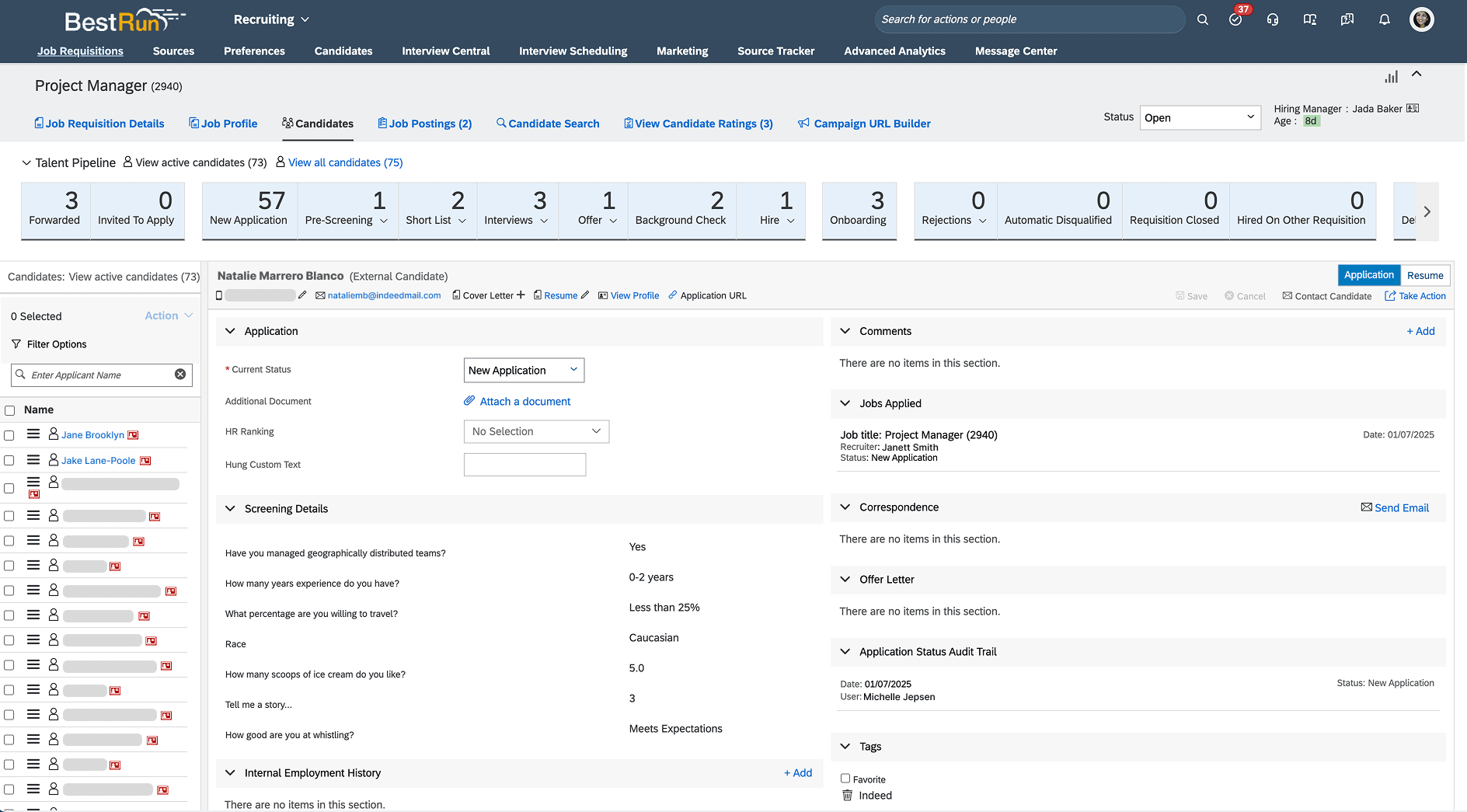Click the trash icon next to Indeed tag

tap(847, 795)
